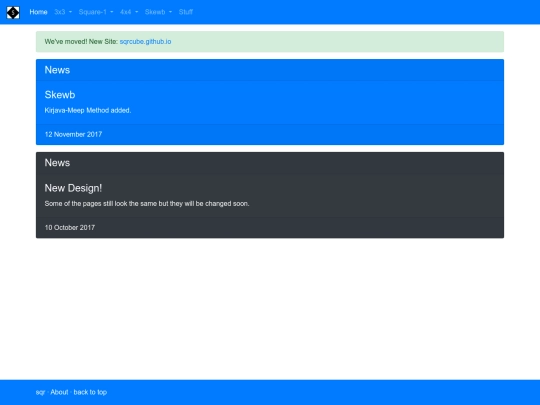Expand the Square-1 dropdown menu
The width and height of the screenshot is (540, 405).
tap(96, 12)
